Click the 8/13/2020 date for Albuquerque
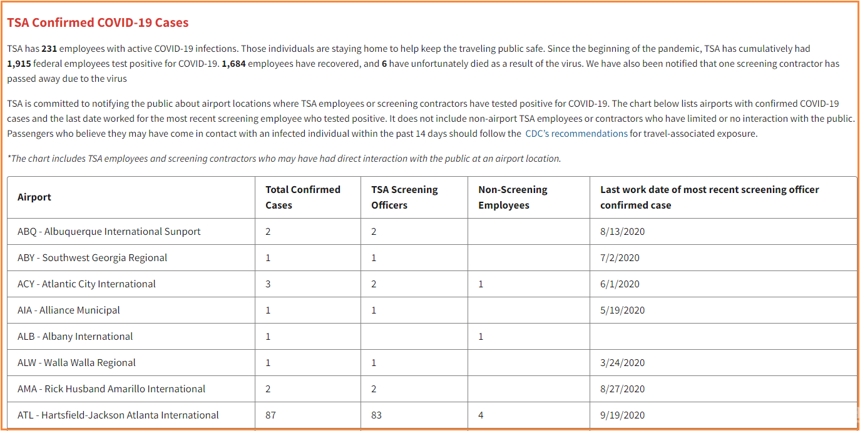Image resolution: width=860 pixels, height=431 pixels. coord(622,231)
